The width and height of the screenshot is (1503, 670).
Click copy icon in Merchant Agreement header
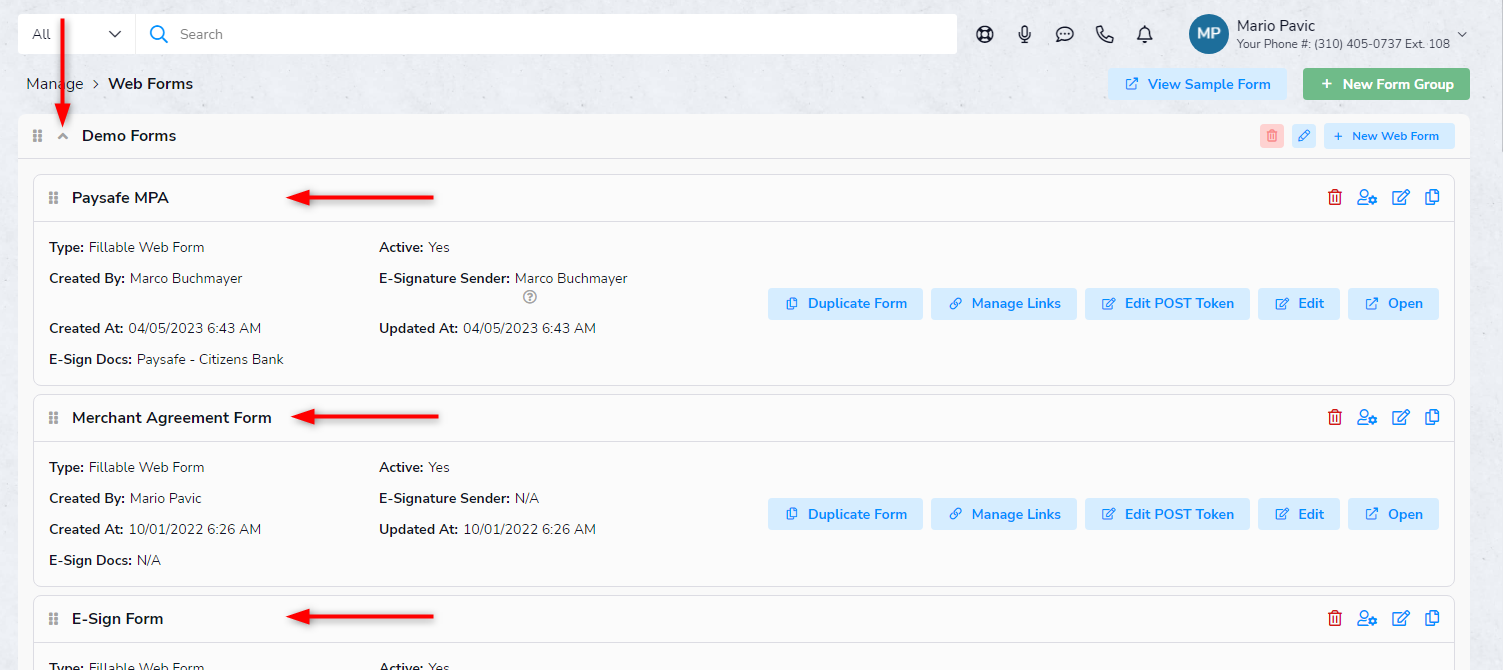(x=1432, y=417)
